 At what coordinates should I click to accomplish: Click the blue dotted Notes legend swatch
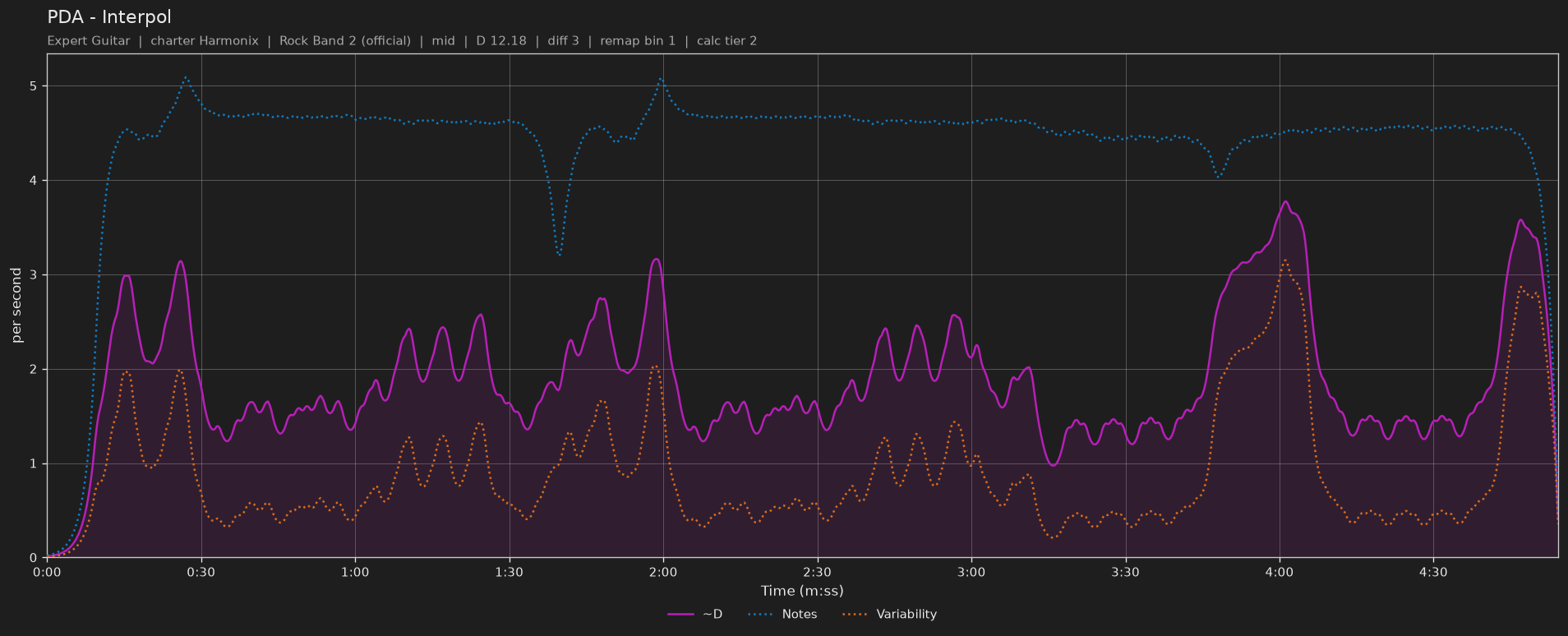coord(761,614)
